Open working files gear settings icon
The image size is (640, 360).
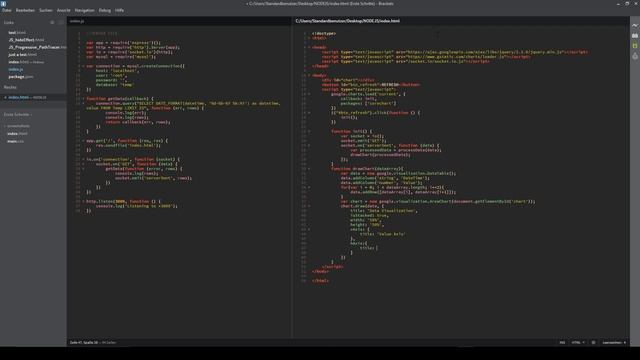(x=52, y=22)
